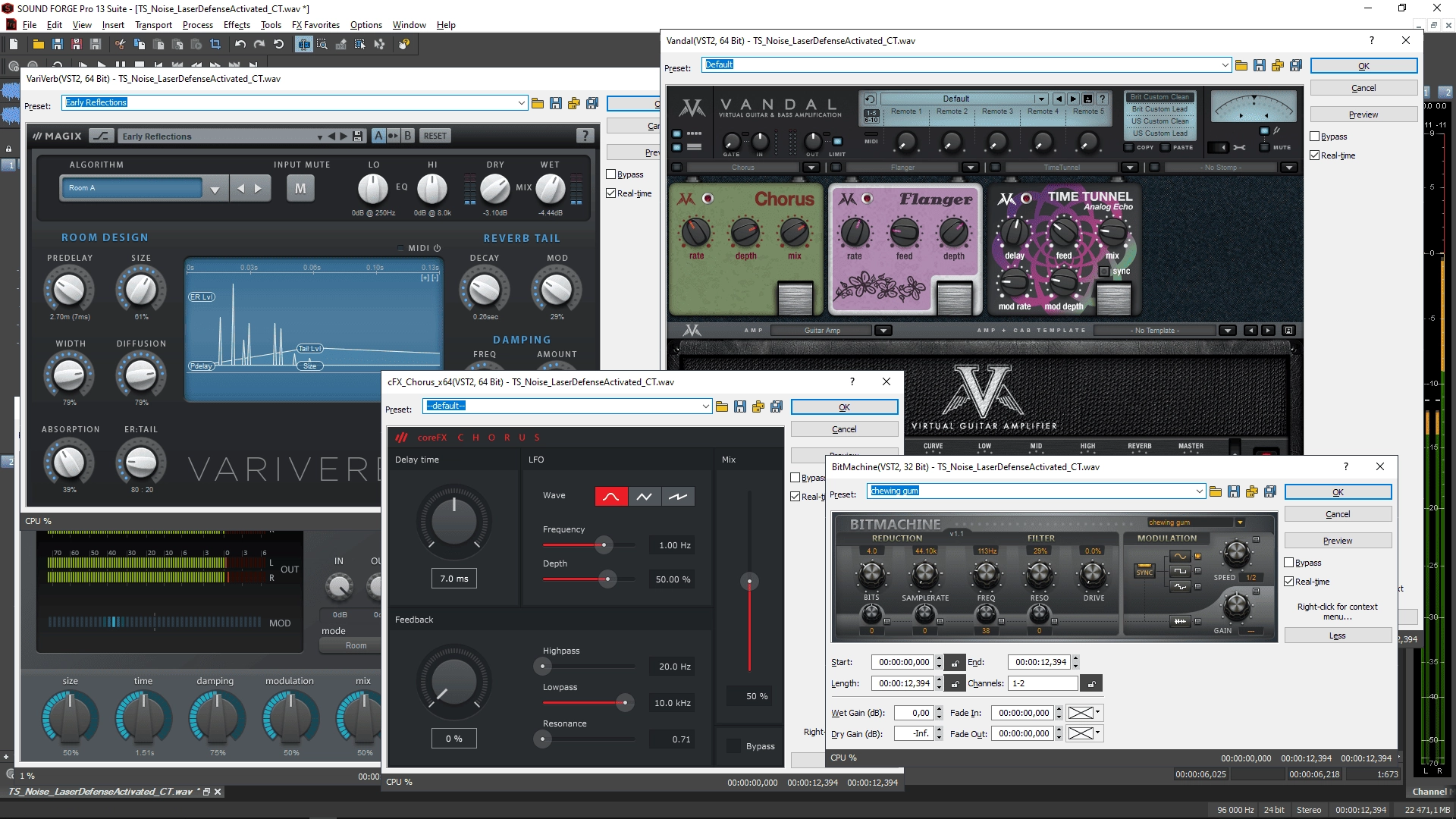Open the BitMachine dialog Preset dropdown
1456x819 pixels.
click(1199, 491)
